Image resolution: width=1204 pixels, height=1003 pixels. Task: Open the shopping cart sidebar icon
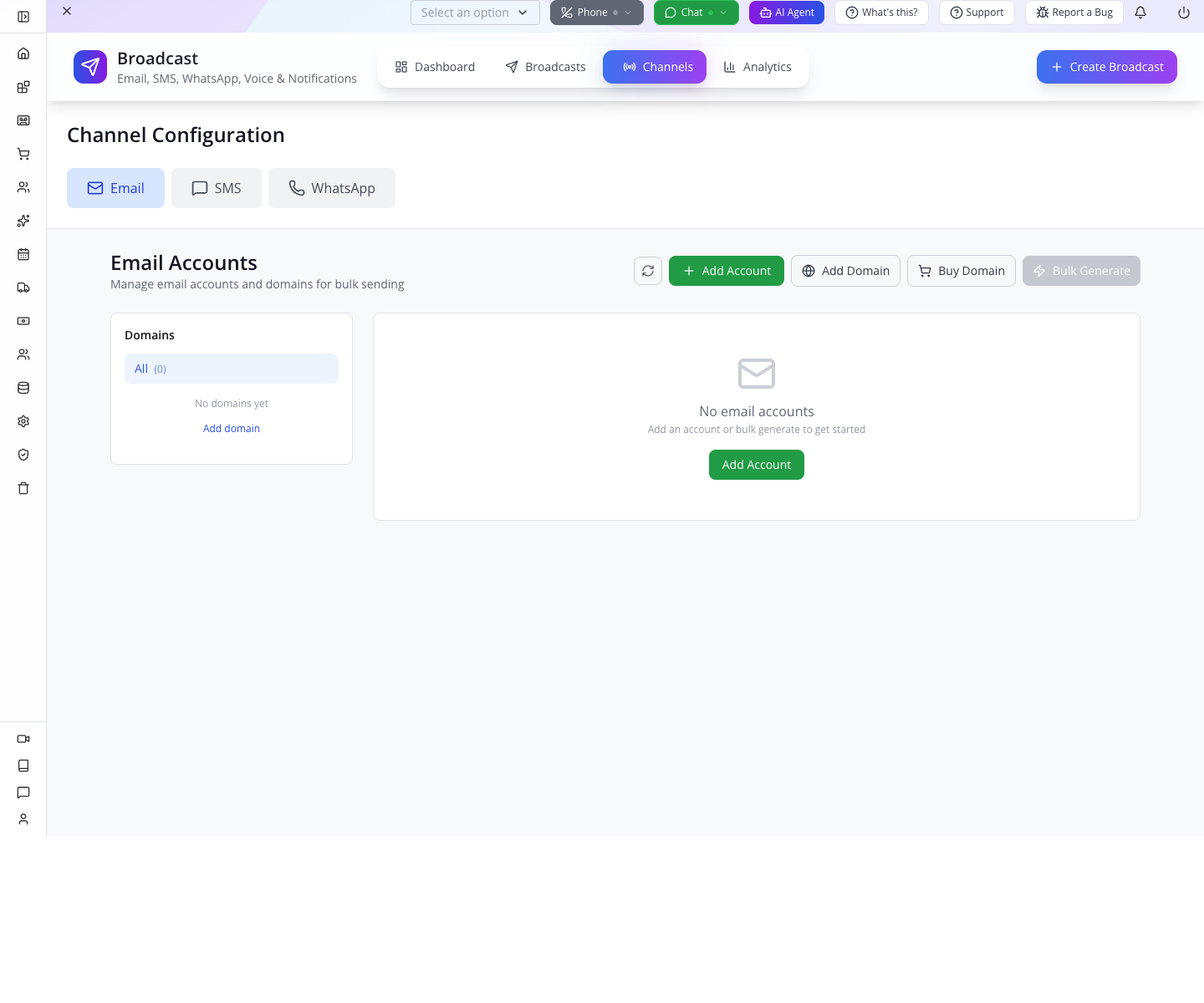pyautogui.click(x=23, y=154)
